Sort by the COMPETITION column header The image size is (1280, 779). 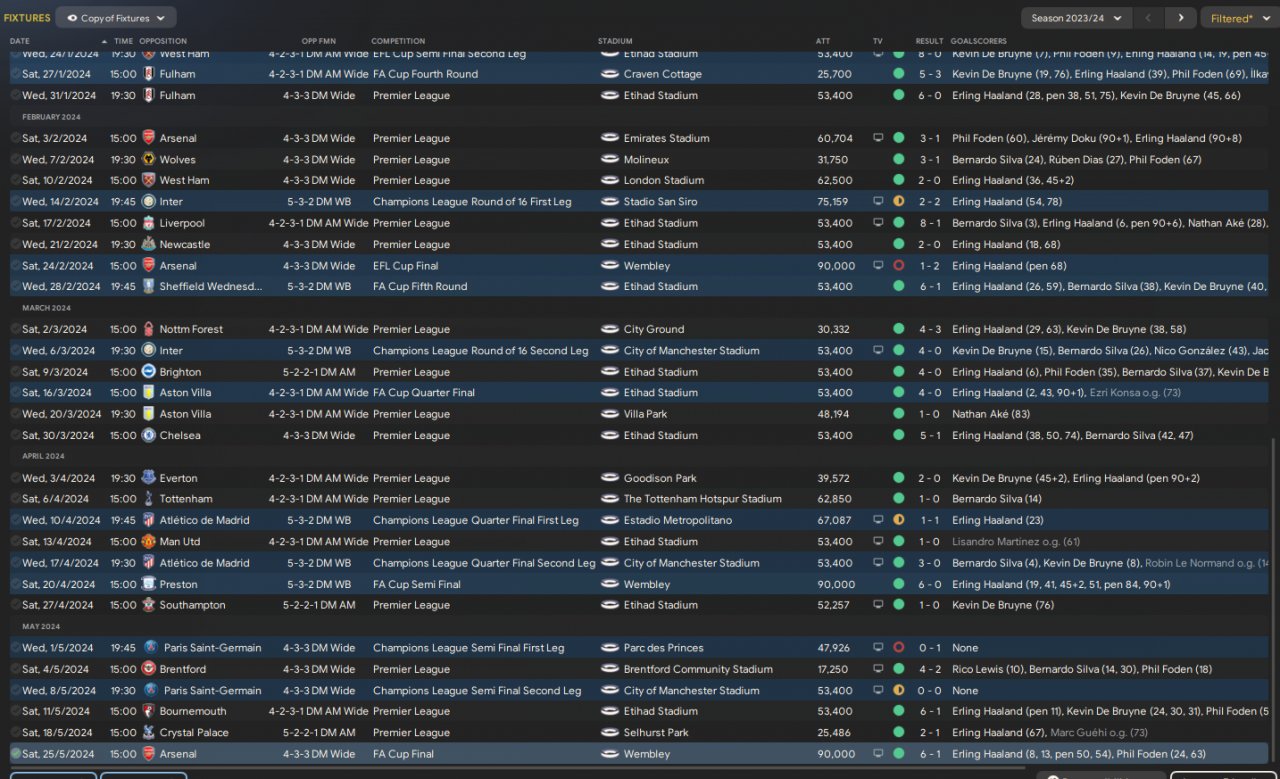[x=398, y=41]
